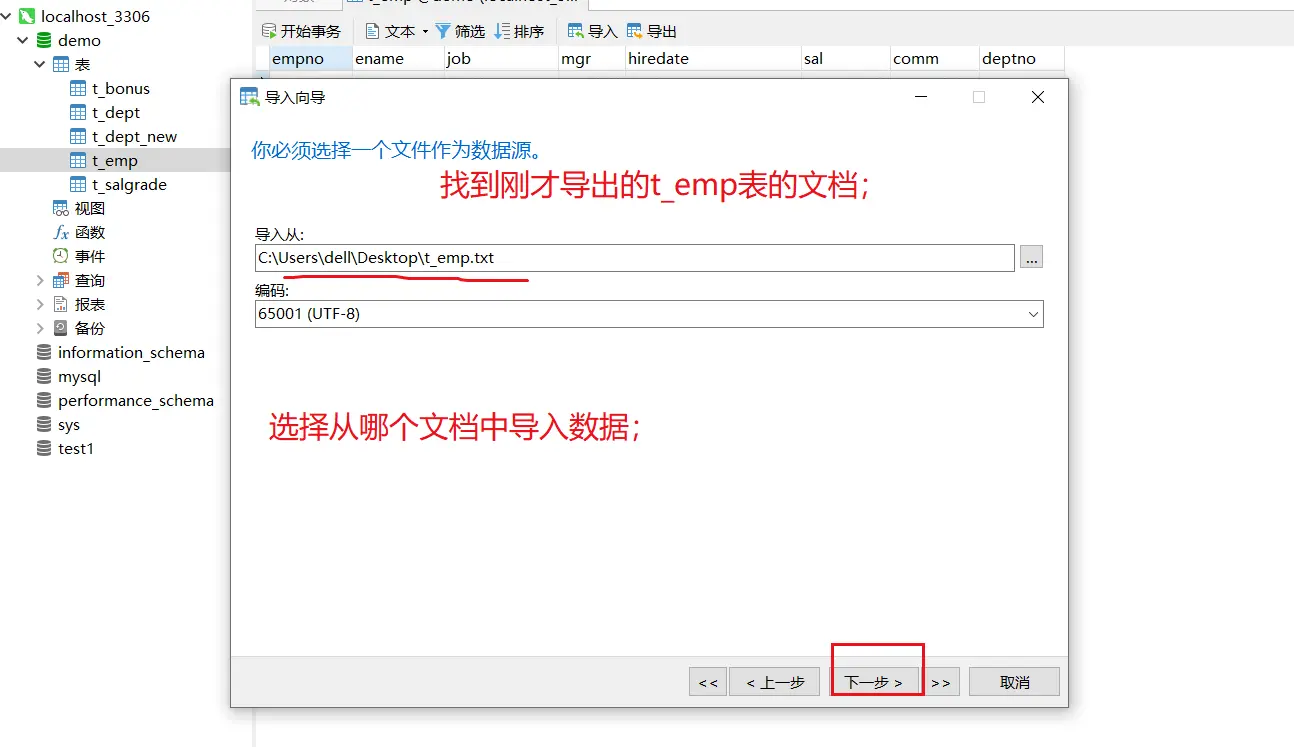Select the comm column header
The height and width of the screenshot is (747, 1294).
pyautogui.click(x=935, y=59)
